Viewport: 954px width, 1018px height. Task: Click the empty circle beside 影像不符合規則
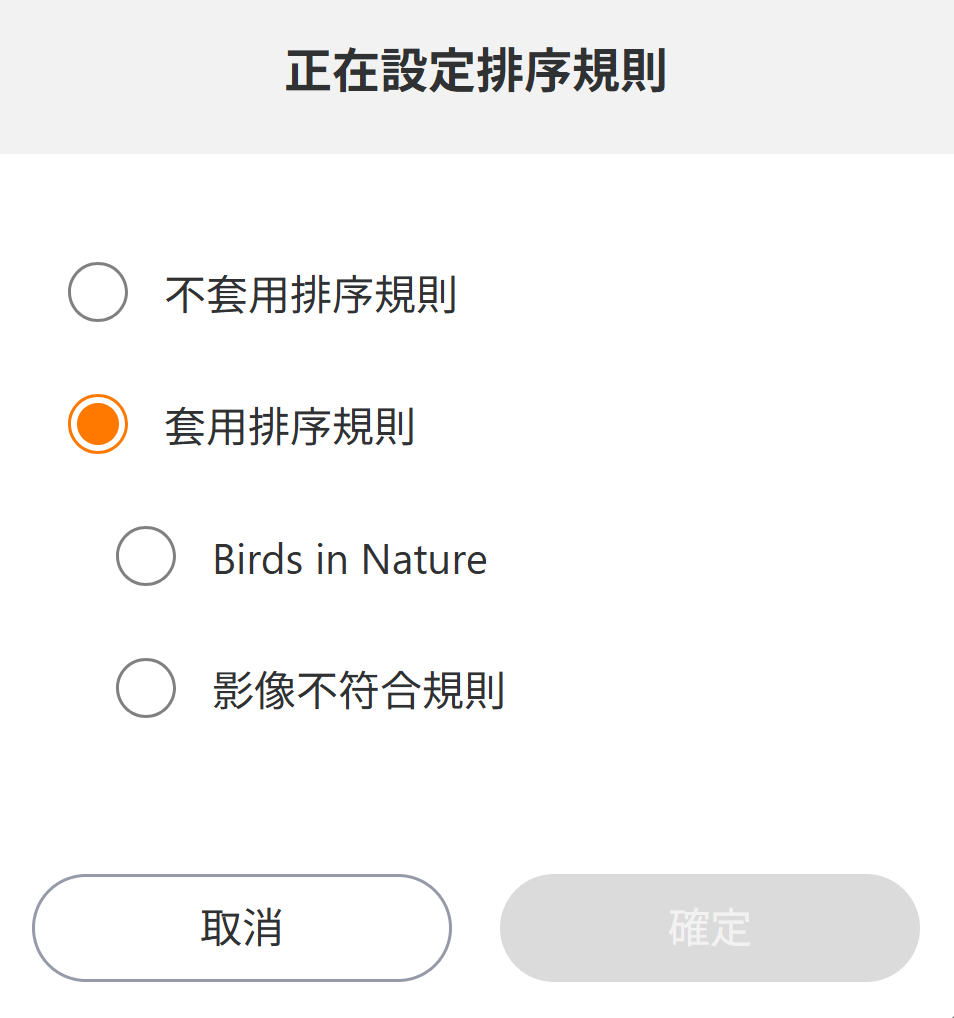pyautogui.click(x=146, y=688)
